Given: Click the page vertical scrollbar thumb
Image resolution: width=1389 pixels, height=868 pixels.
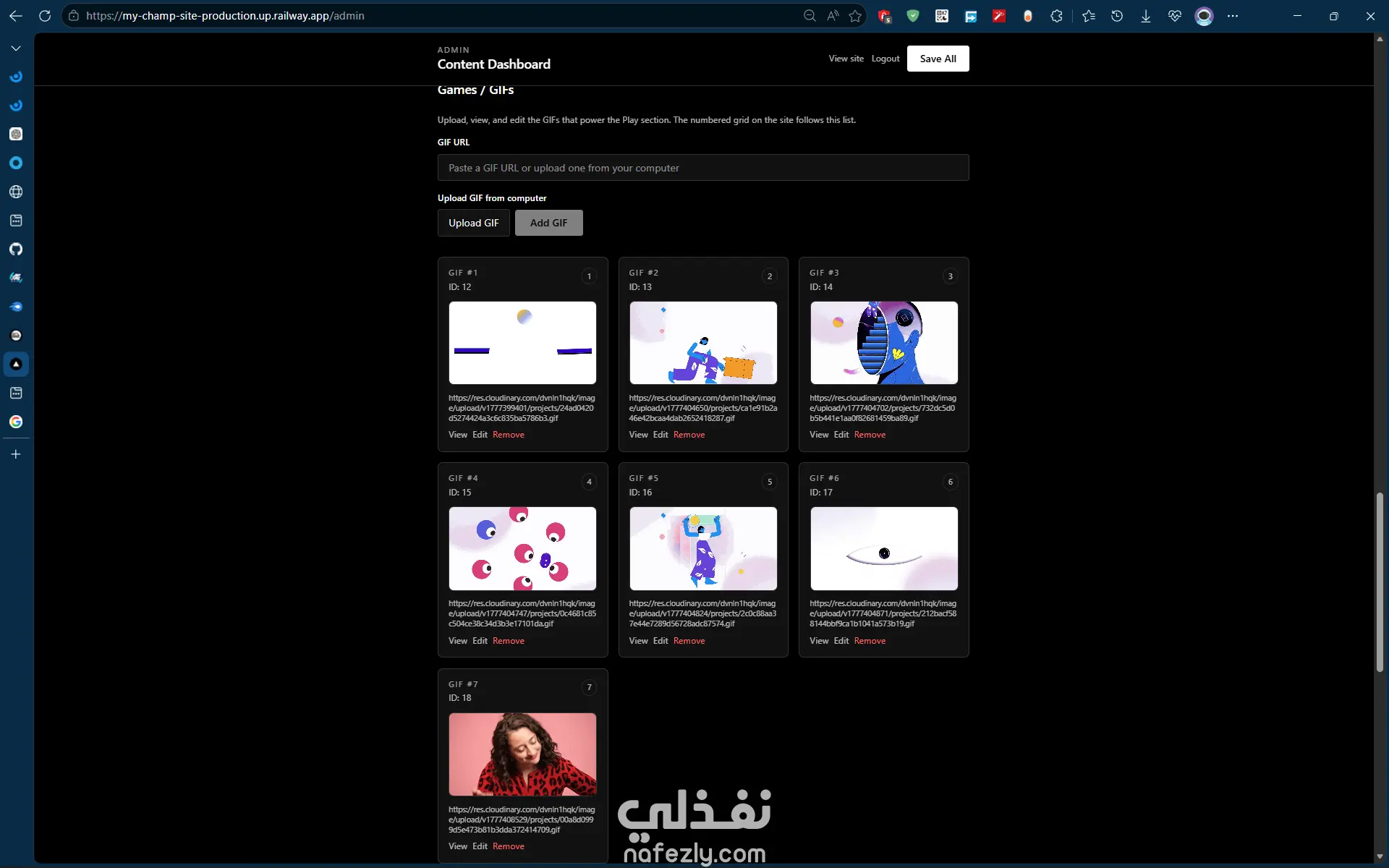Looking at the screenshot, I should (x=1380, y=582).
